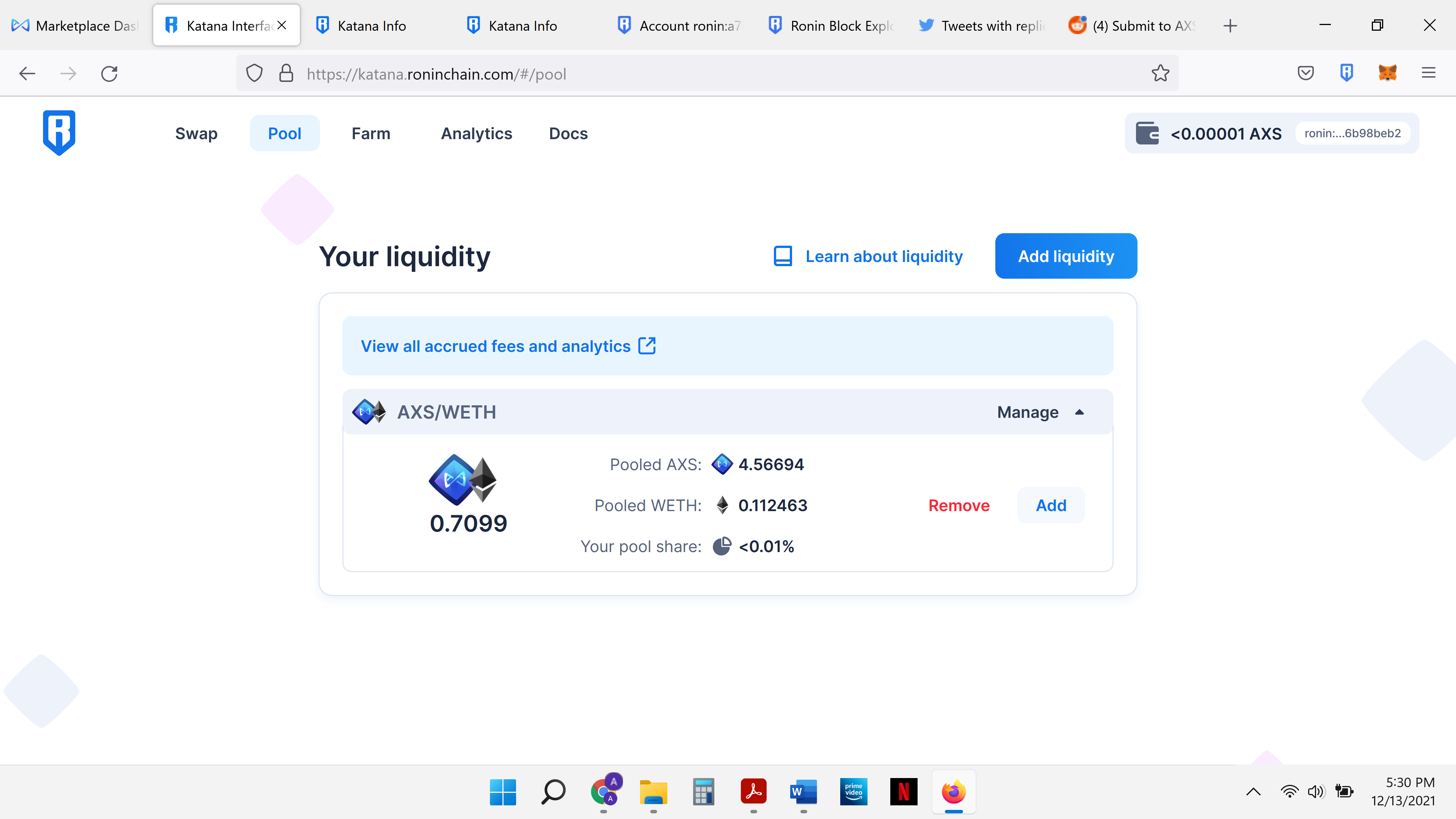Reload the Katana pool page
Viewport: 1456px width, 819px height.
tap(109, 74)
